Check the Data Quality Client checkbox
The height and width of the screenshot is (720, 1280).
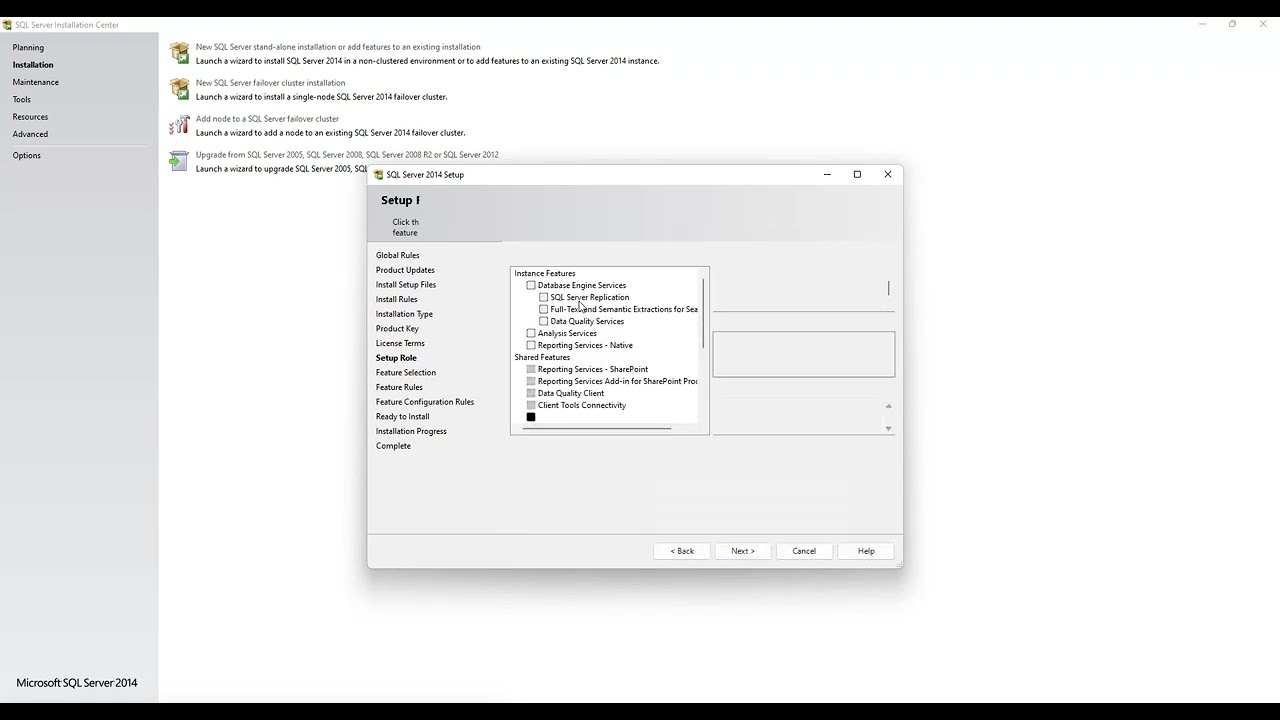point(531,393)
